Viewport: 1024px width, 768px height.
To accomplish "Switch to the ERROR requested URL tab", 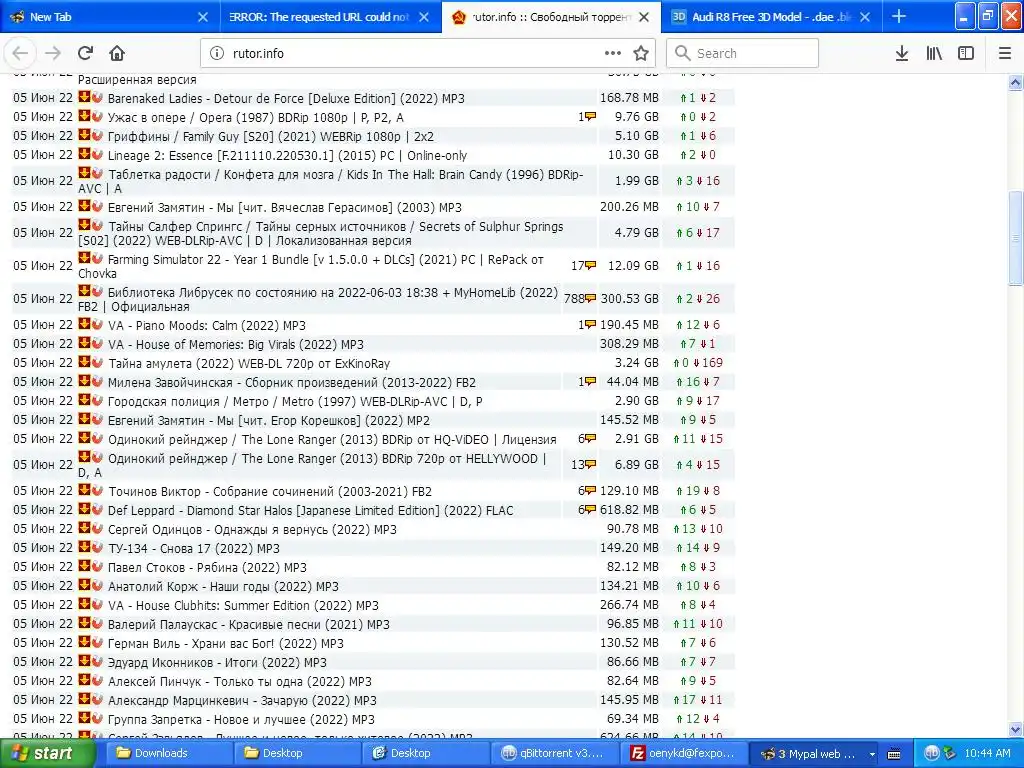I will coord(329,16).
